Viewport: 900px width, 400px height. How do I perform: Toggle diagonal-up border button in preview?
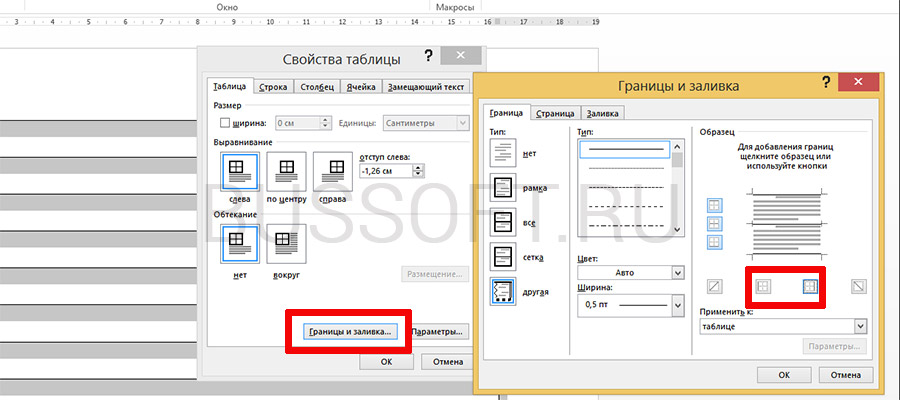point(716,286)
